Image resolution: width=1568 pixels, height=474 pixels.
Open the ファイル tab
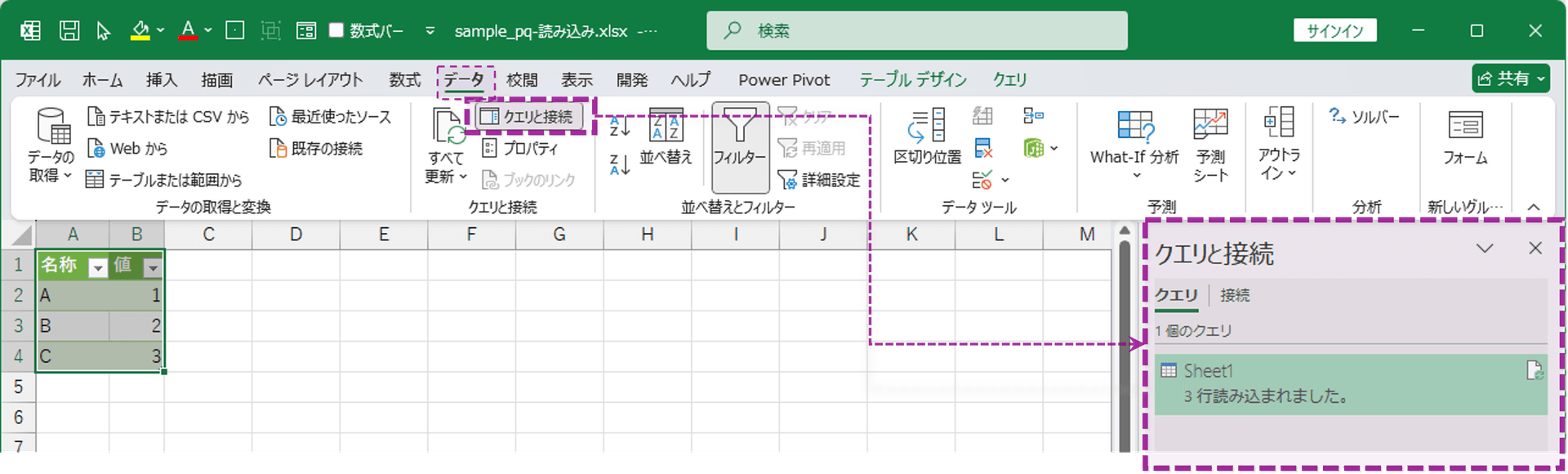point(38,80)
